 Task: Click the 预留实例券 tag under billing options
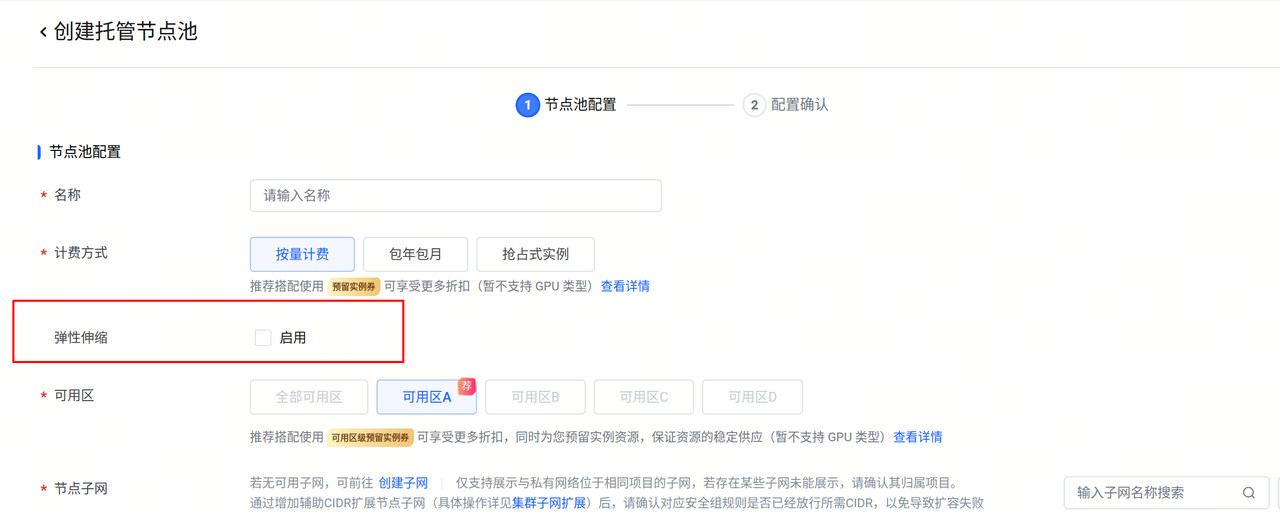354,287
